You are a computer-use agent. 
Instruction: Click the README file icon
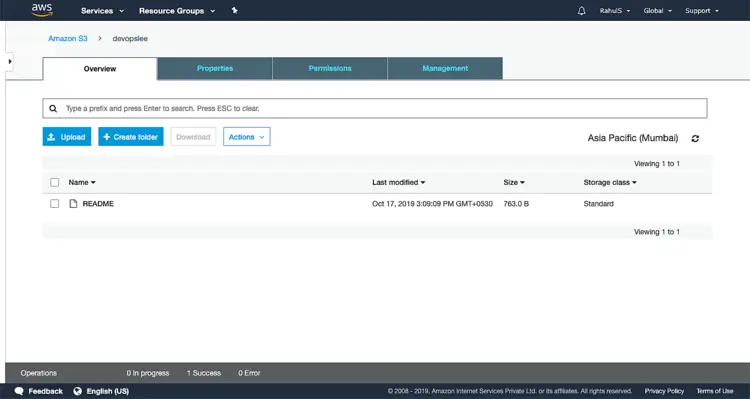pos(73,204)
